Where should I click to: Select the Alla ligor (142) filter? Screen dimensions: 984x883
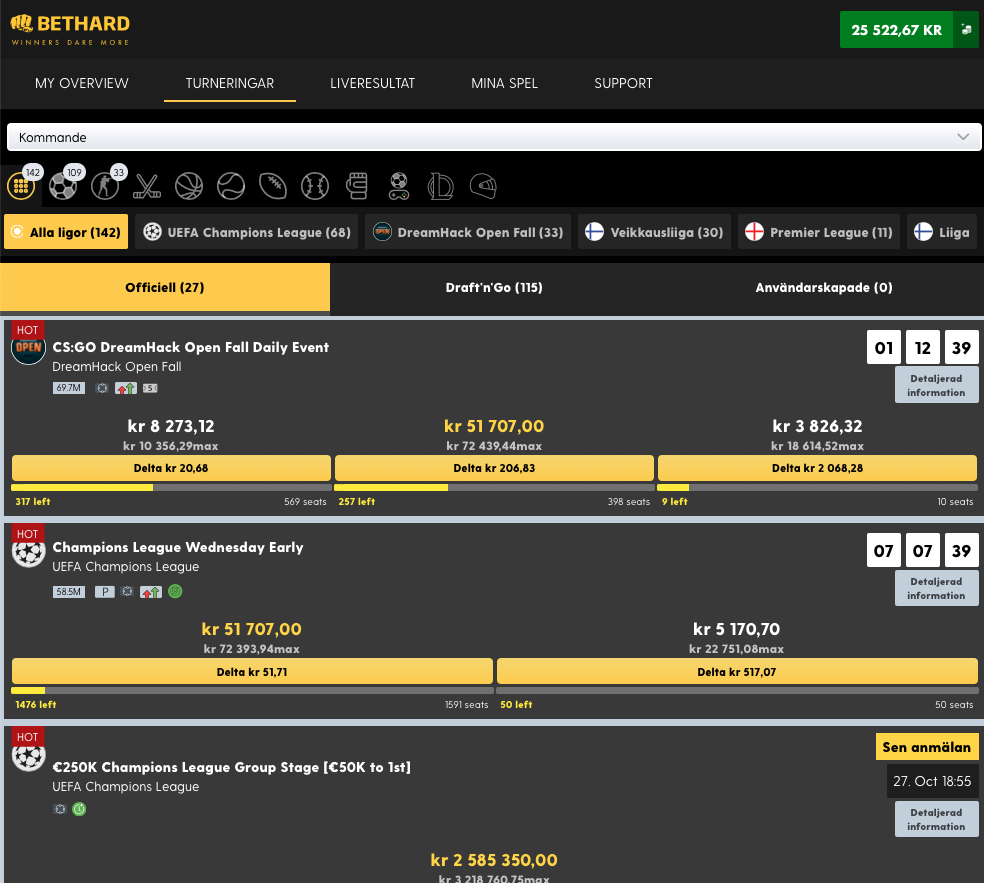[x=65, y=231]
